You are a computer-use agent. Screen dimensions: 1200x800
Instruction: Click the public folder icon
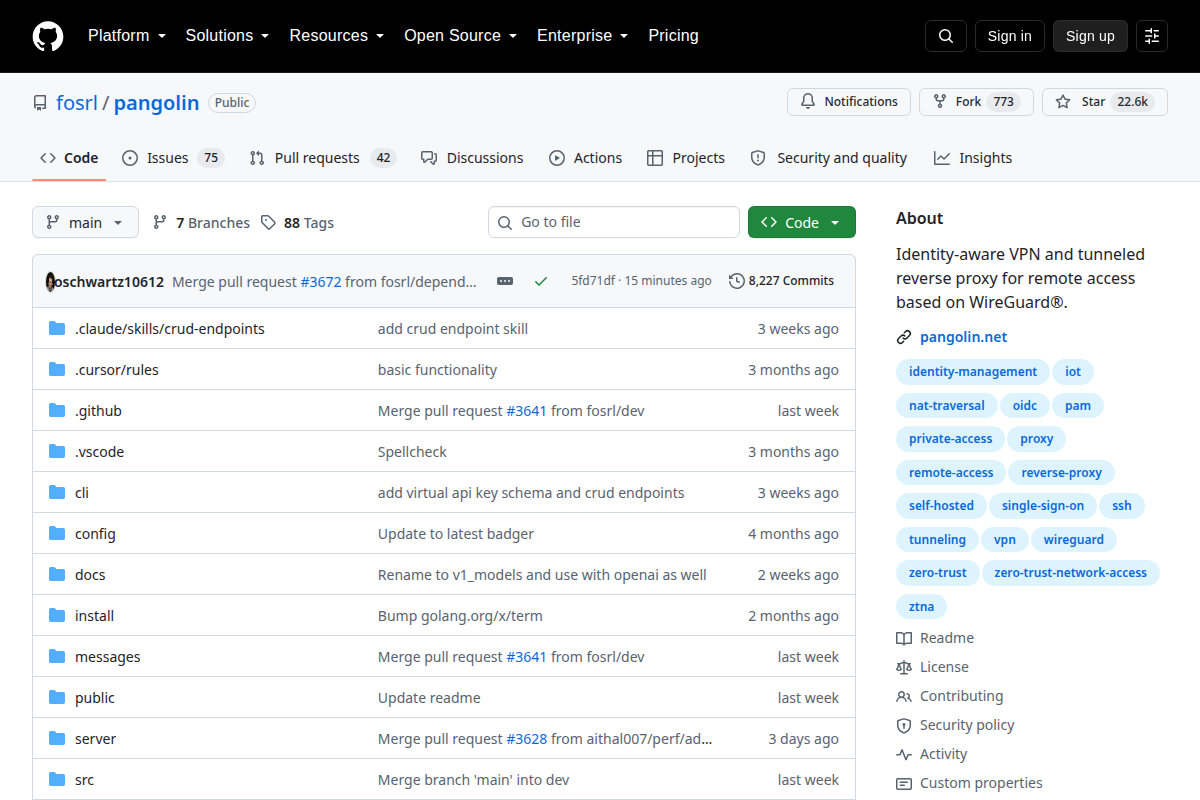click(x=57, y=698)
